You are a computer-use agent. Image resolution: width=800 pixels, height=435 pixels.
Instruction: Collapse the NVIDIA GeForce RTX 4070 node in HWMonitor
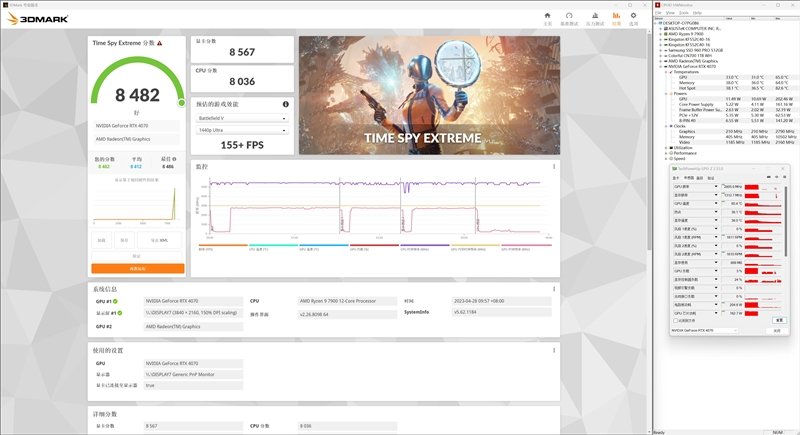pos(661,66)
